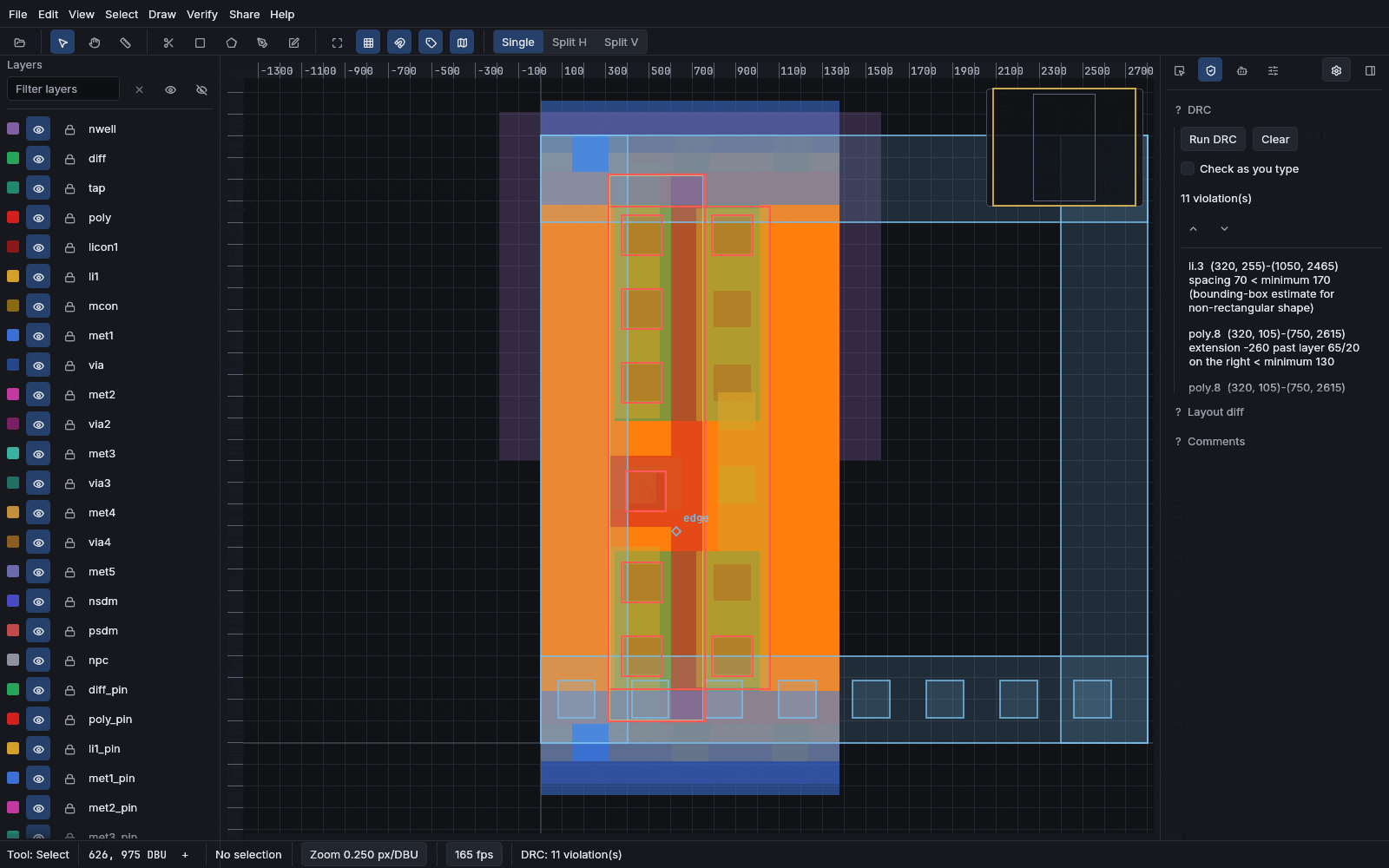Switch to Single view mode
1389x868 pixels.
(x=518, y=43)
